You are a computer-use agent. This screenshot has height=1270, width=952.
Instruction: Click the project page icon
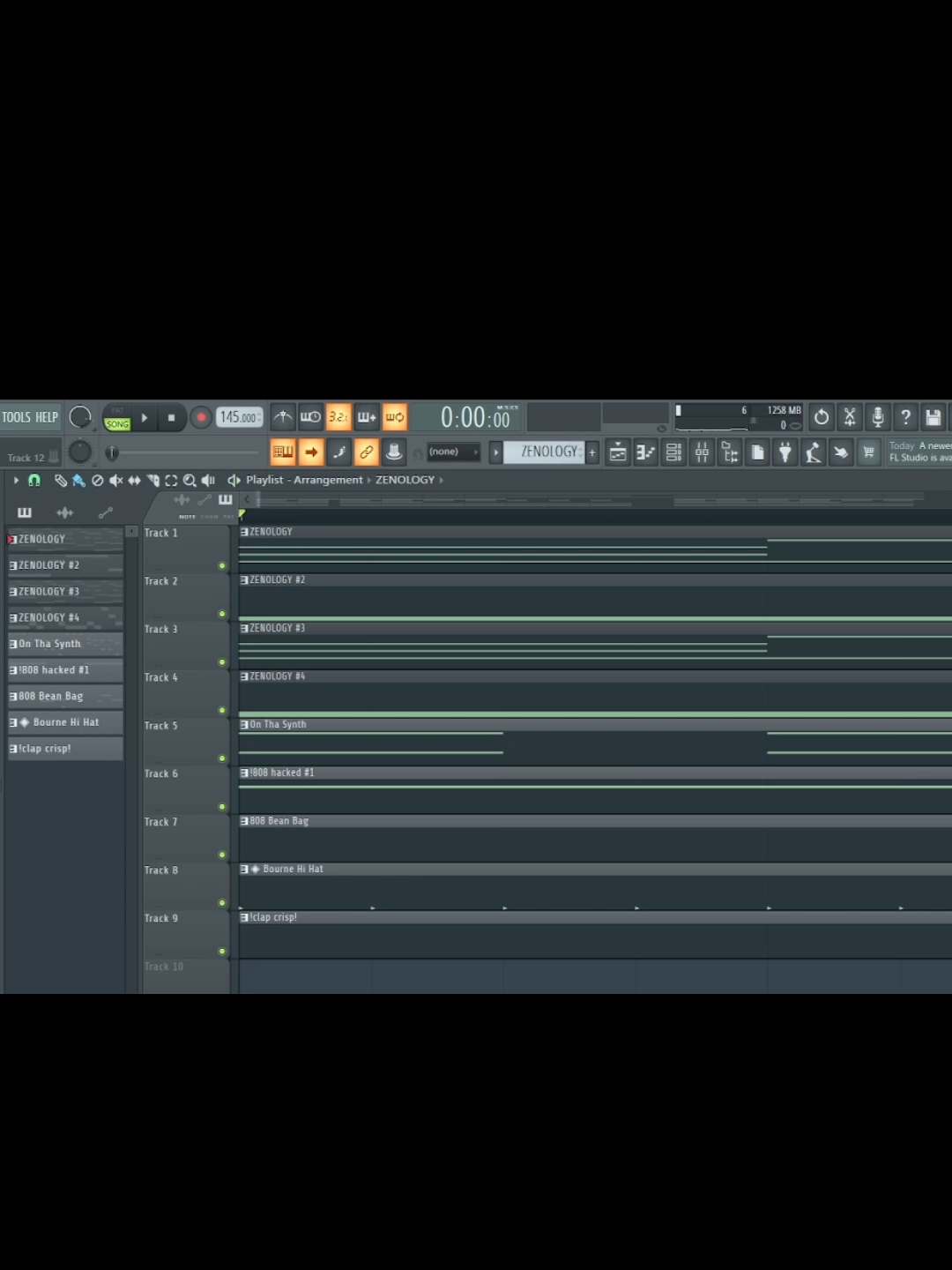click(757, 452)
